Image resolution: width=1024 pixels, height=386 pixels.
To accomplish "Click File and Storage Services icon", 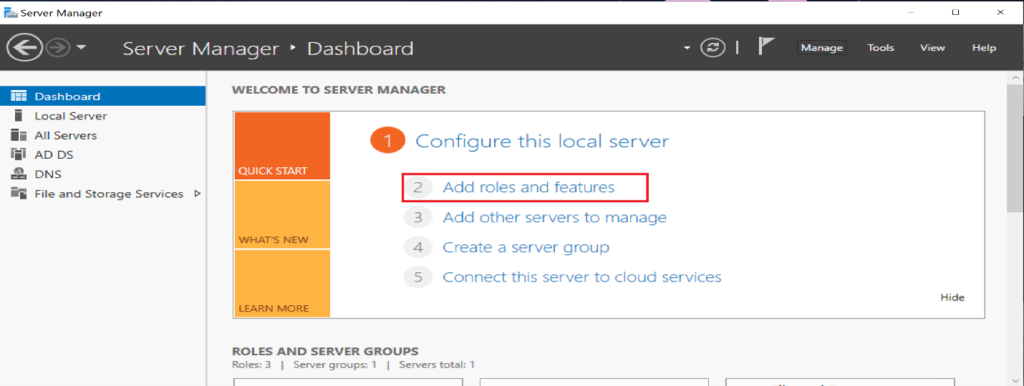I will (18, 194).
